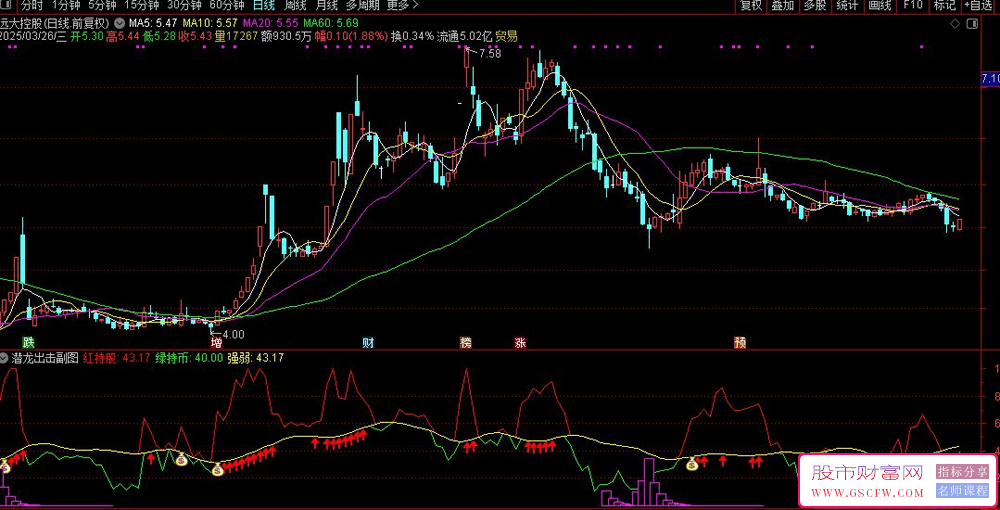Click the 换0.34% turnover value
Screen dimensions: 1000x510
tap(412, 36)
